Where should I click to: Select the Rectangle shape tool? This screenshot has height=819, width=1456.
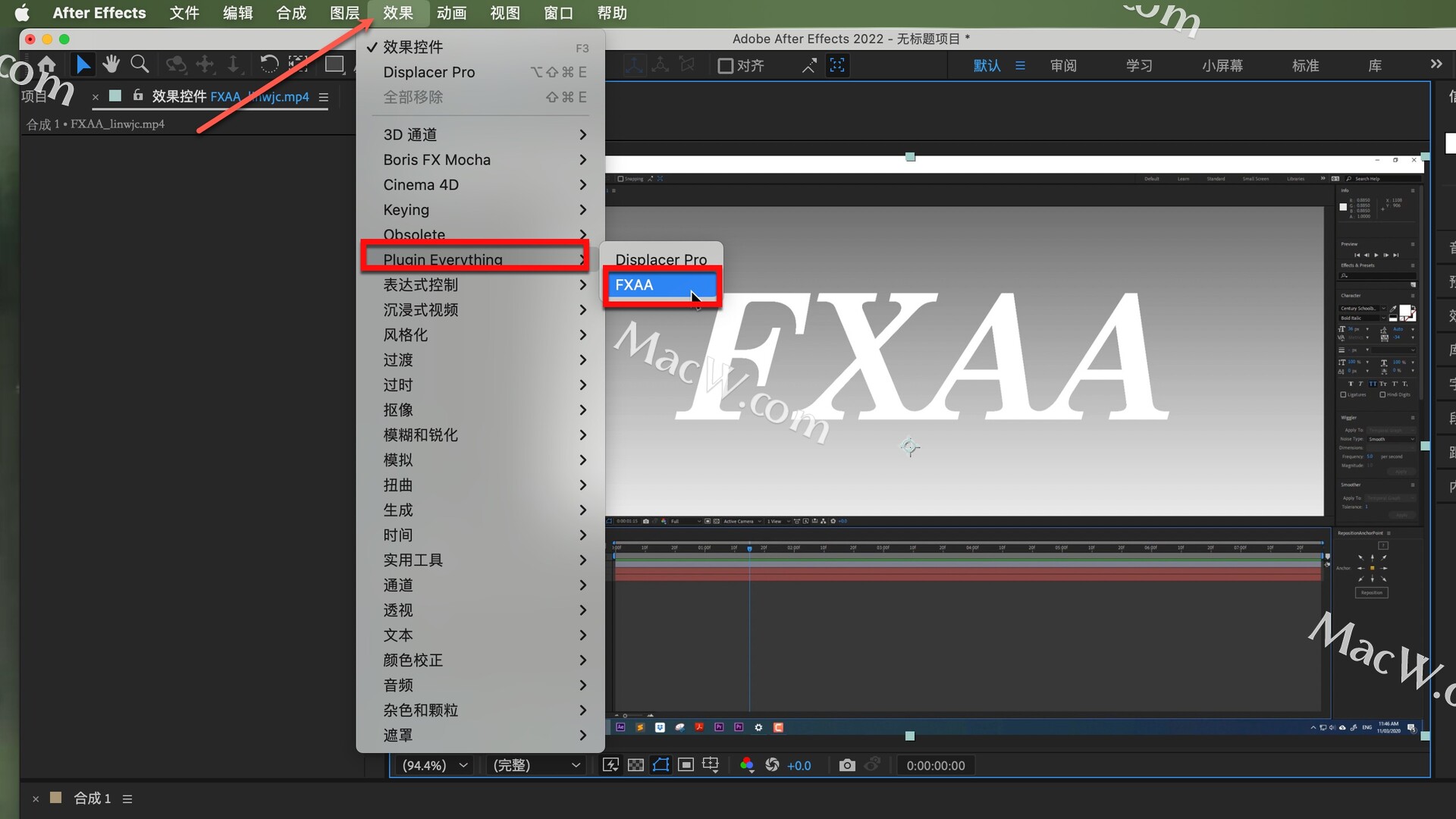click(x=334, y=64)
